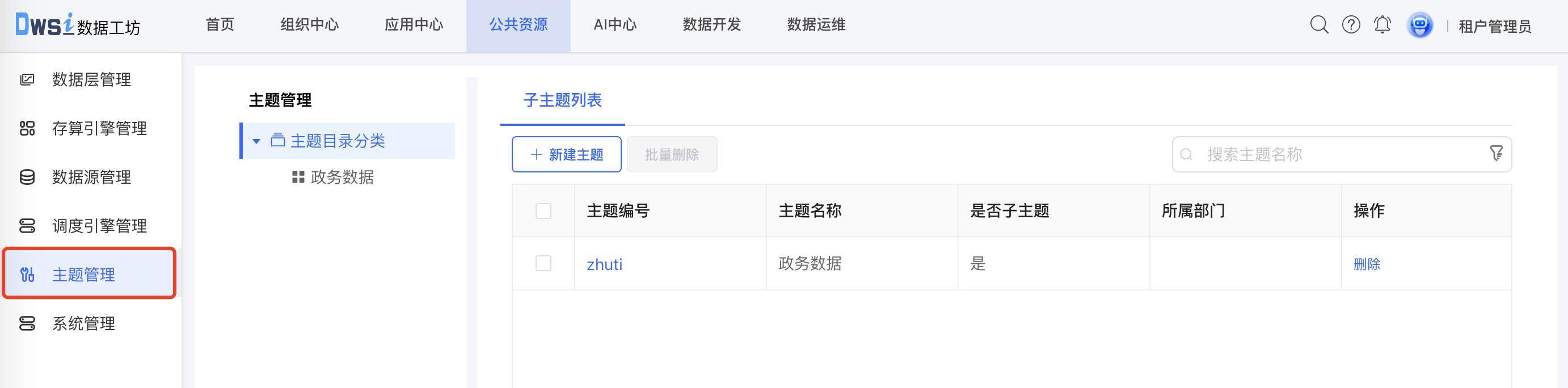Select the user avatar for 租户管理员

point(1420,25)
